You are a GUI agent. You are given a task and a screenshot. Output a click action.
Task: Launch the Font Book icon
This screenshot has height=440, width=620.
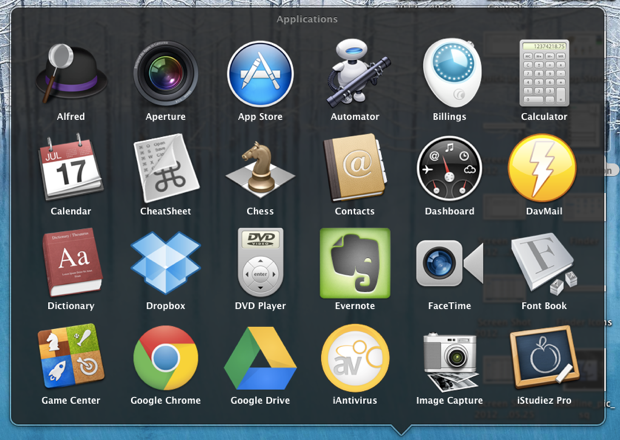coord(544,263)
